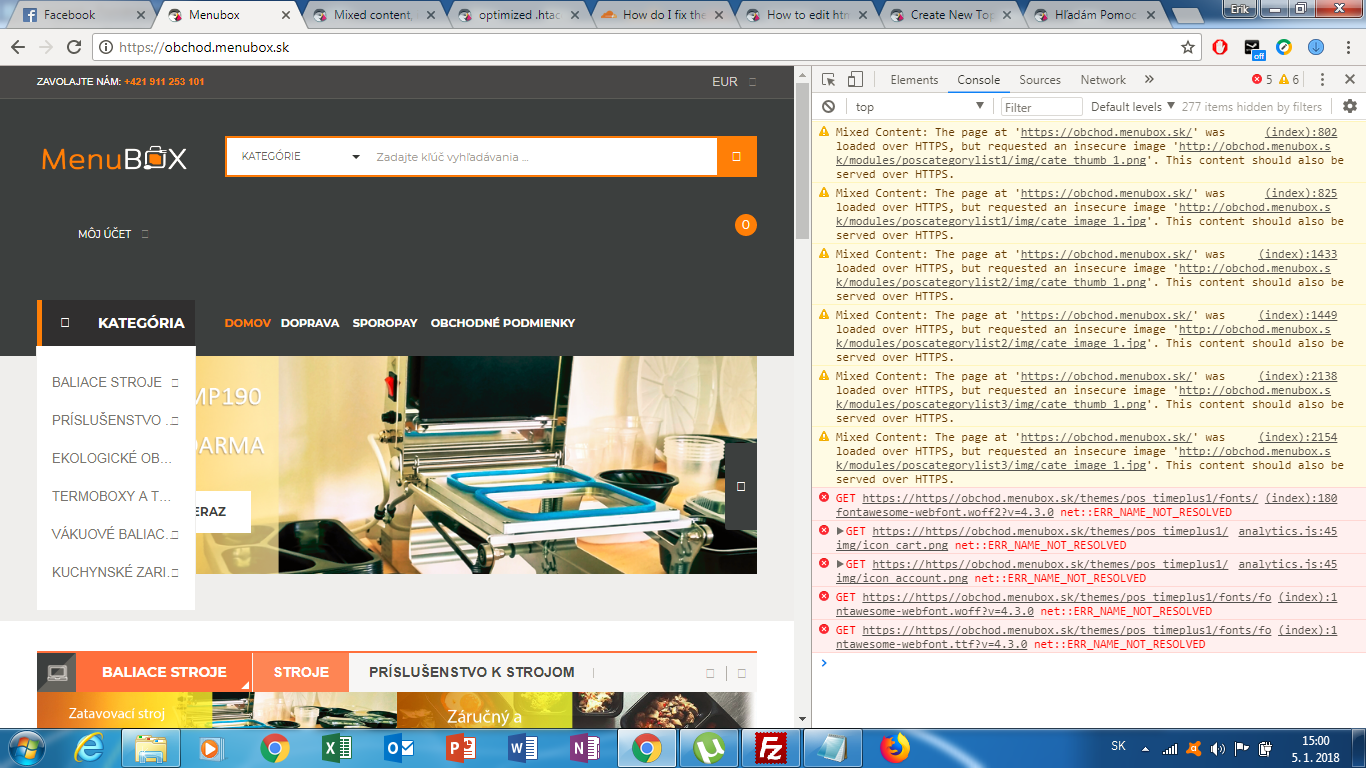Toggle the DevTools device toolbar

coord(855,80)
